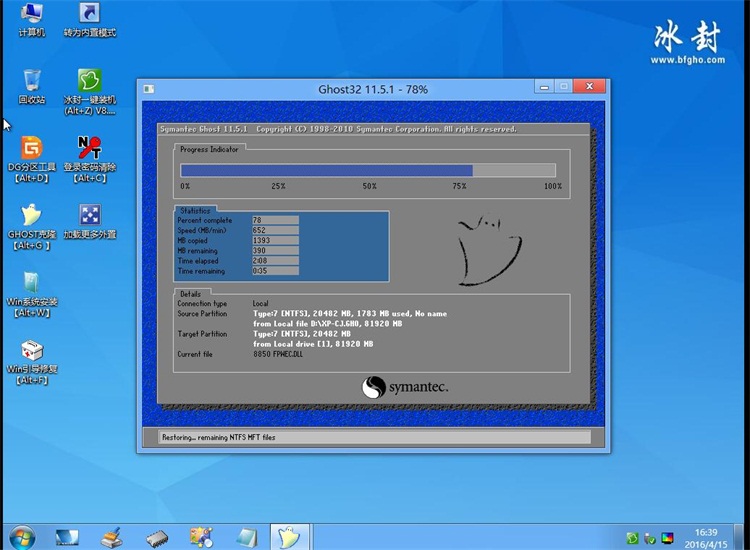Click the monitor icon in taskbar
The height and width of the screenshot is (550, 750).
pyautogui.click(x=66, y=537)
